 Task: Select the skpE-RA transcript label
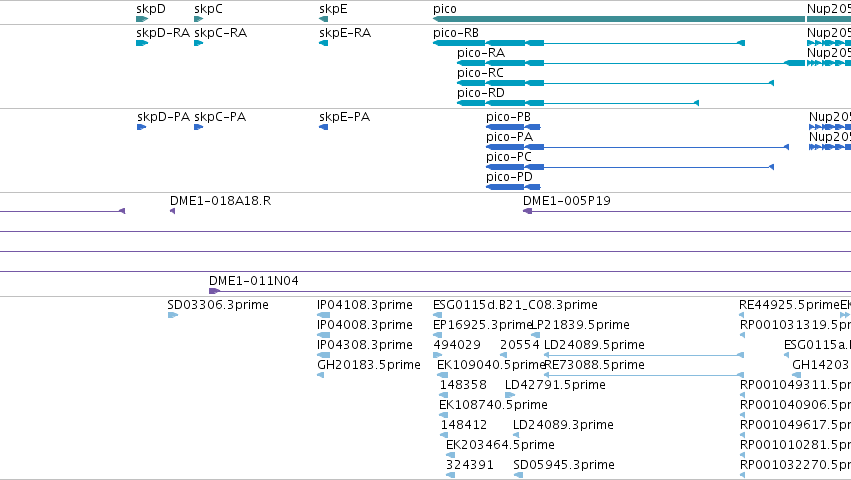pyautogui.click(x=345, y=33)
